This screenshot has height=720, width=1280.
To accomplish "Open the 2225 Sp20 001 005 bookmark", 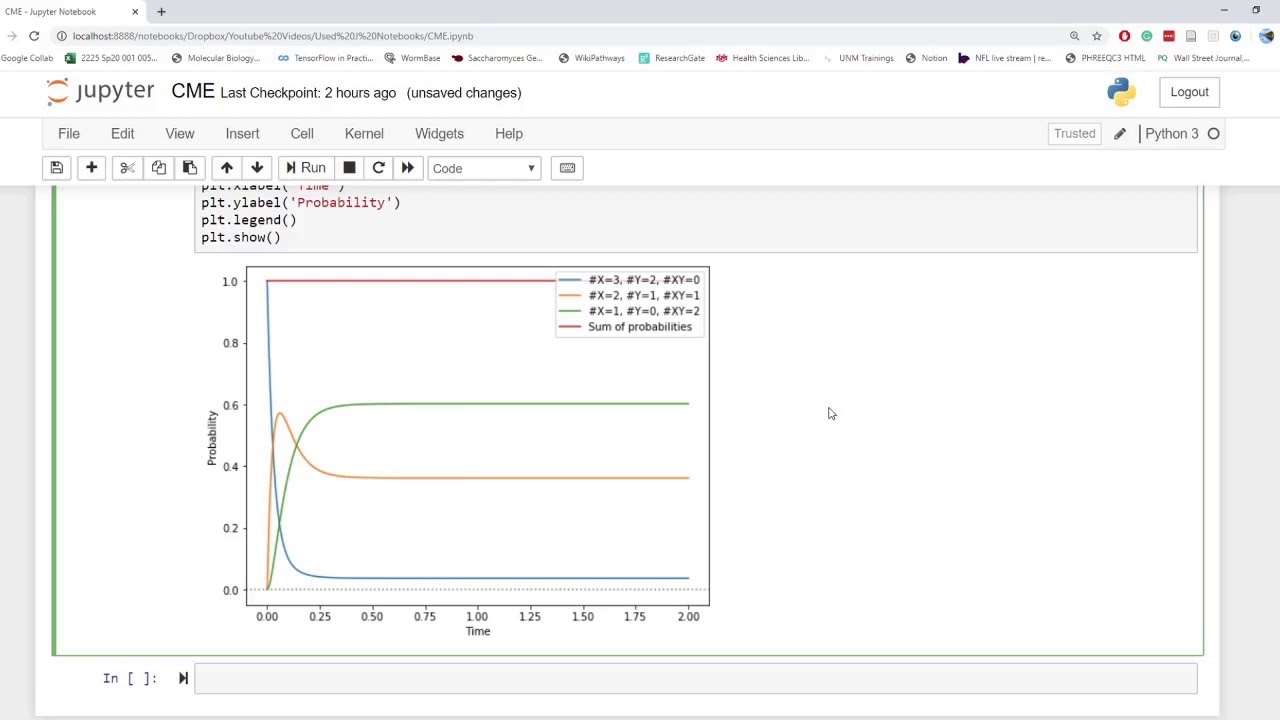I will coord(111,58).
